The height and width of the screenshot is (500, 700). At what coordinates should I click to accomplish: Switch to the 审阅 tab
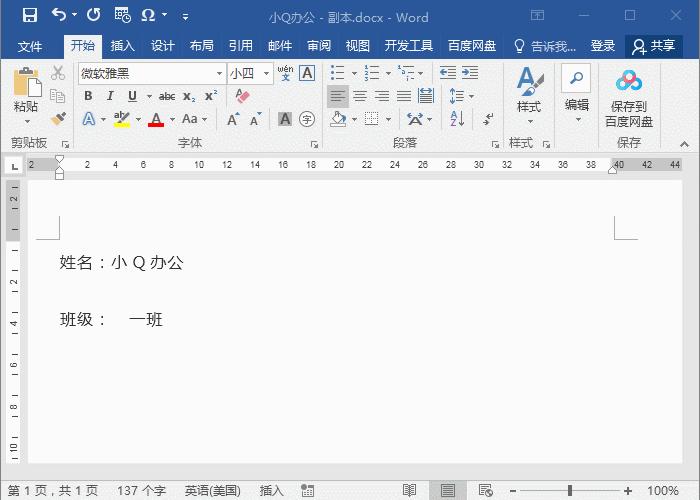pos(319,46)
